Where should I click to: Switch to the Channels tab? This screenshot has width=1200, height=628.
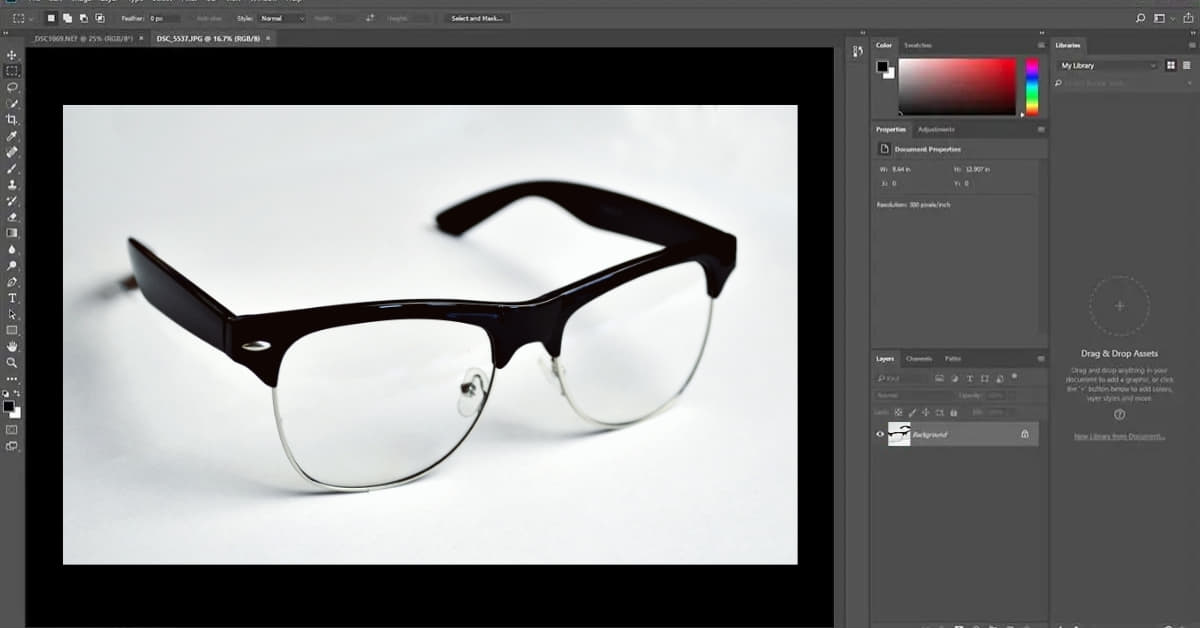(918, 358)
